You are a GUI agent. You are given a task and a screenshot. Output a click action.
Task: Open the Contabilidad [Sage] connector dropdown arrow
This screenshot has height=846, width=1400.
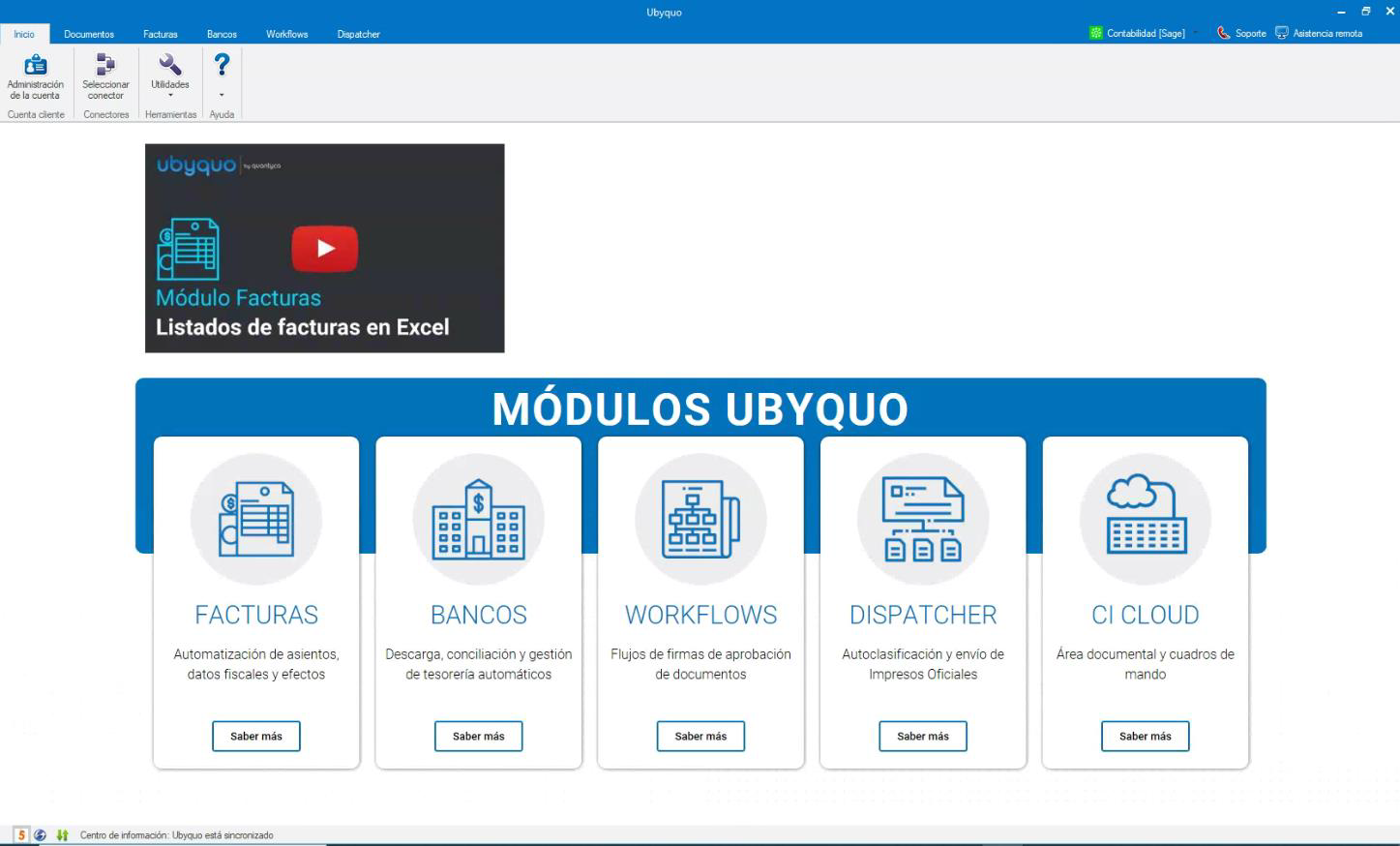click(1195, 33)
